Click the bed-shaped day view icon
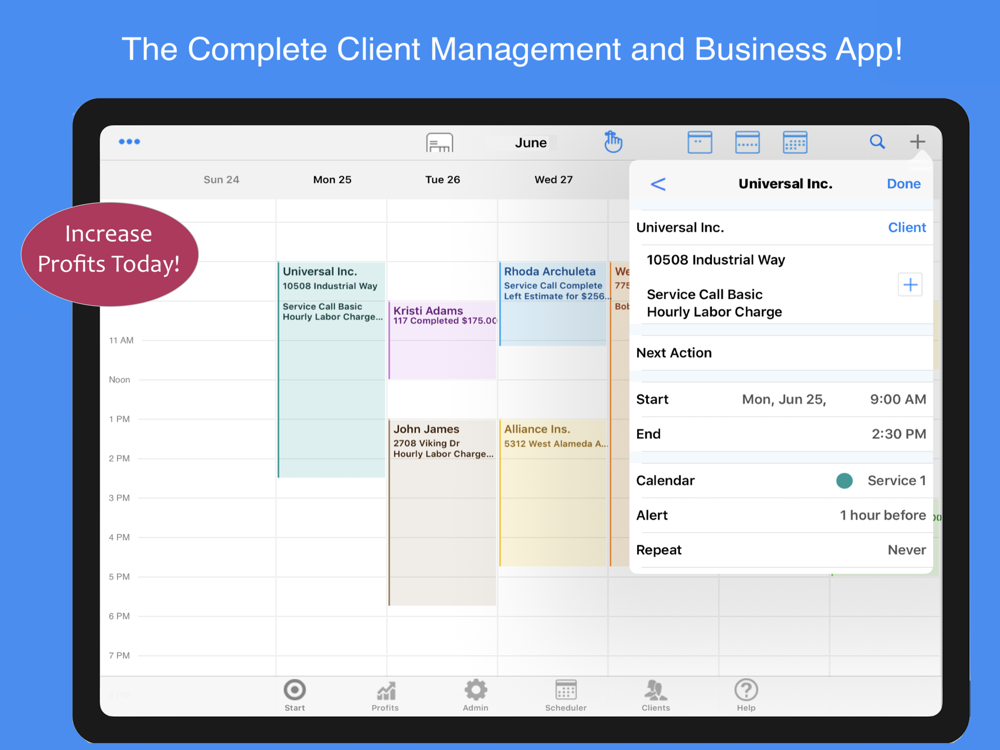This screenshot has width=1000, height=750. (x=439, y=142)
